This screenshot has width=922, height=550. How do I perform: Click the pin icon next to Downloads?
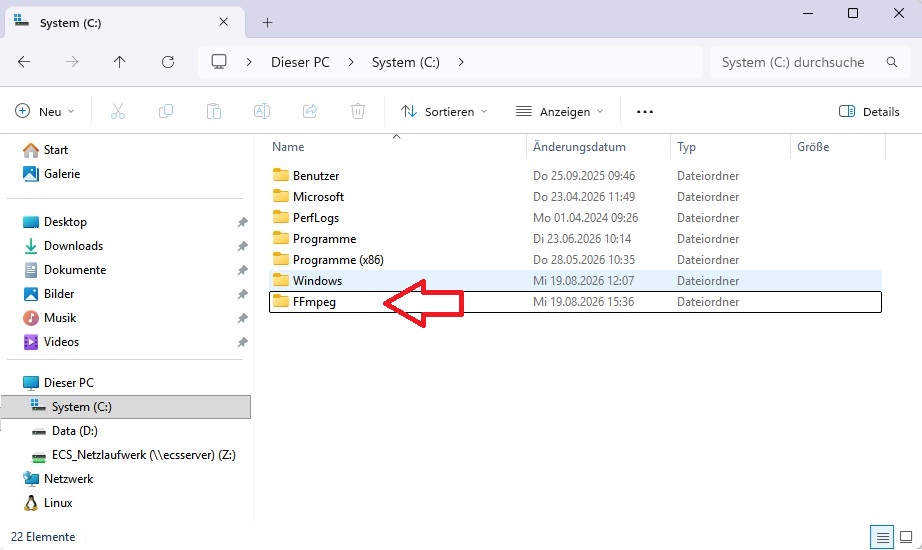[x=242, y=246]
